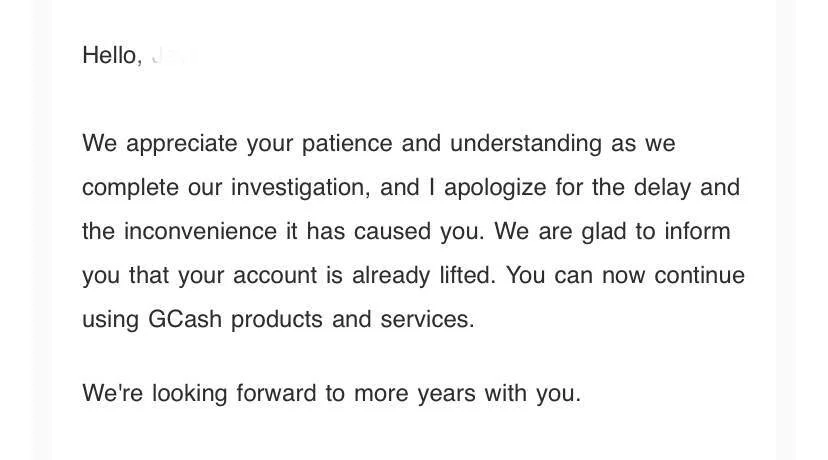Click the word "services." ending the paragraph
Screen dimensions: 828x460
[x=427, y=320]
